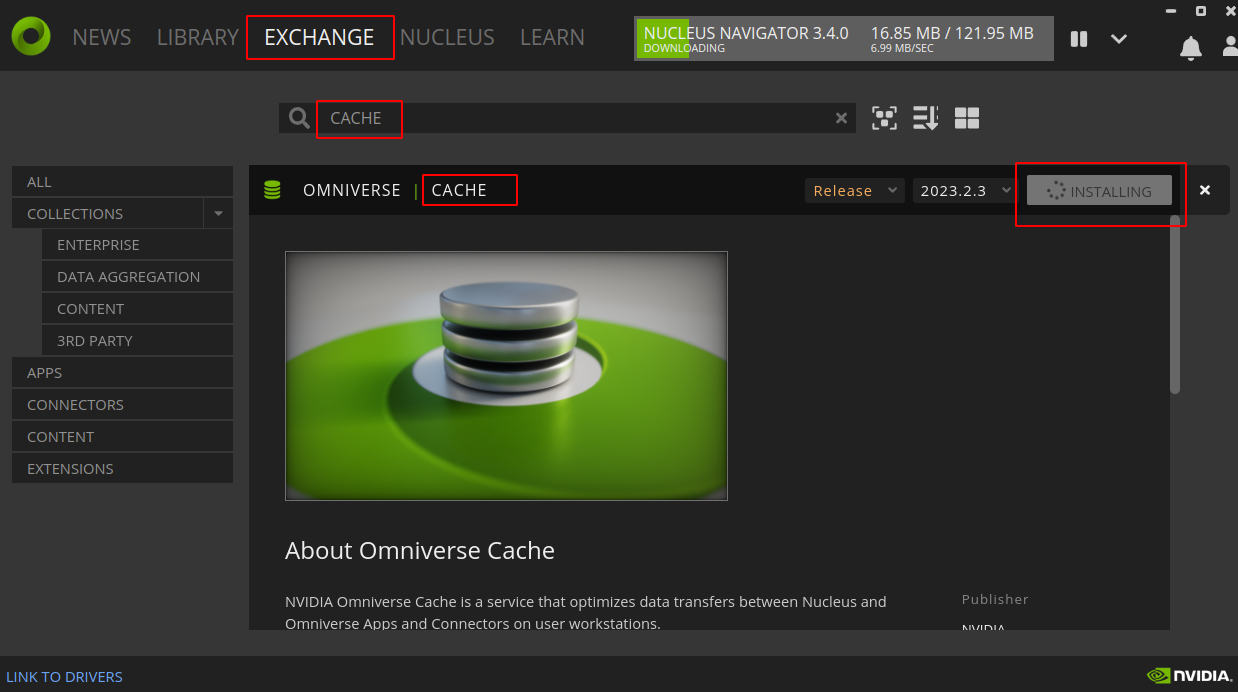Image resolution: width=1238 pixels, height=692 pixels.
Task: Click the green Cache stack icon
Action: [272, 190]
